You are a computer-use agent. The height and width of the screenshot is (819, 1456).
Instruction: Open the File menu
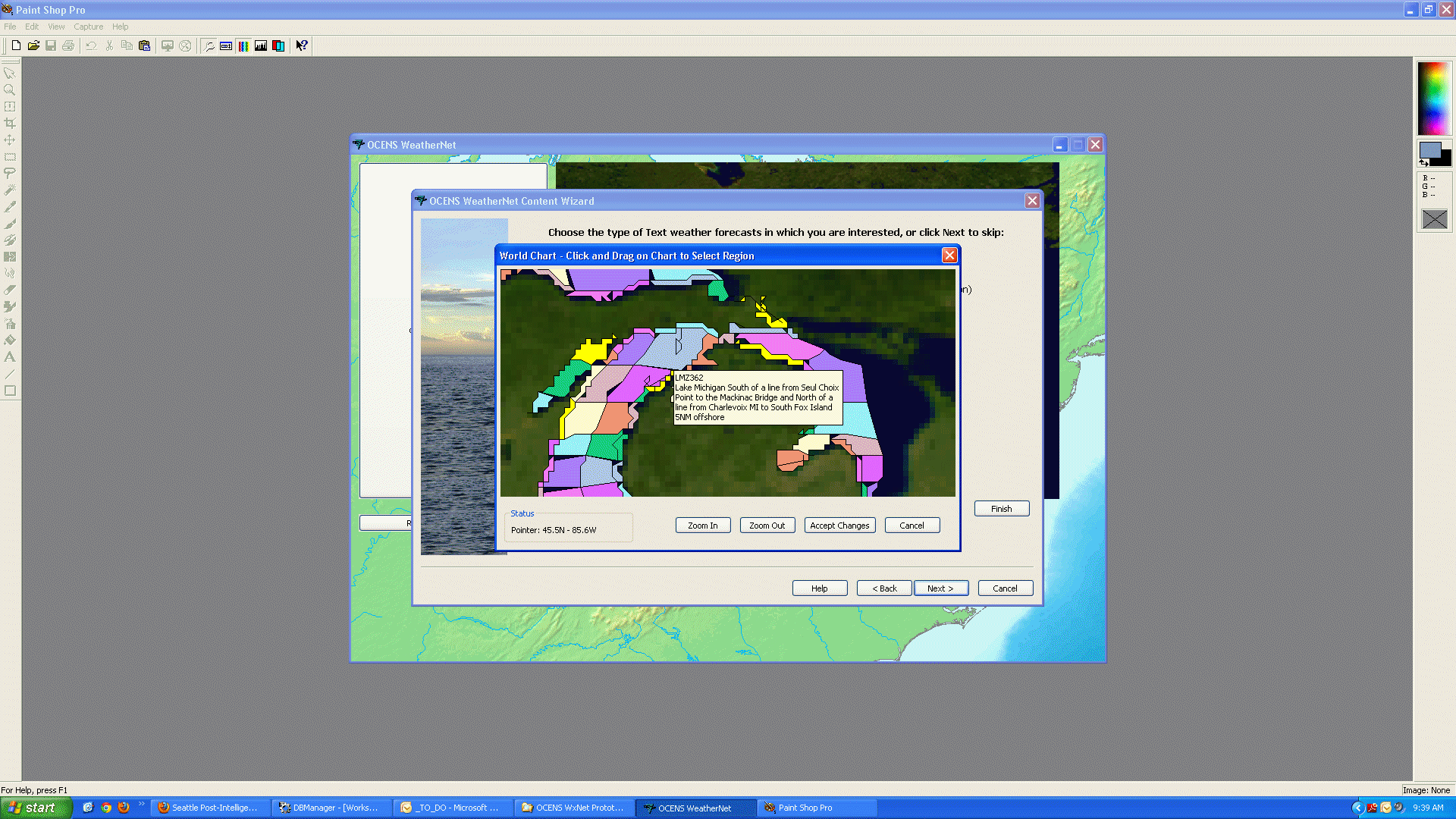[x=10, y=27]
